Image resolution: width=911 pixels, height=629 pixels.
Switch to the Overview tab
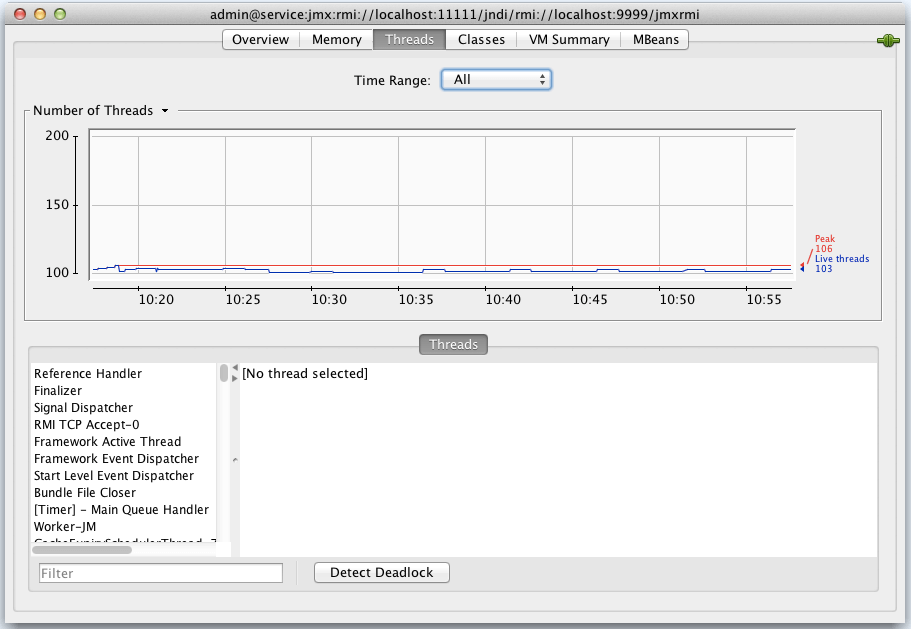(260, 39)
